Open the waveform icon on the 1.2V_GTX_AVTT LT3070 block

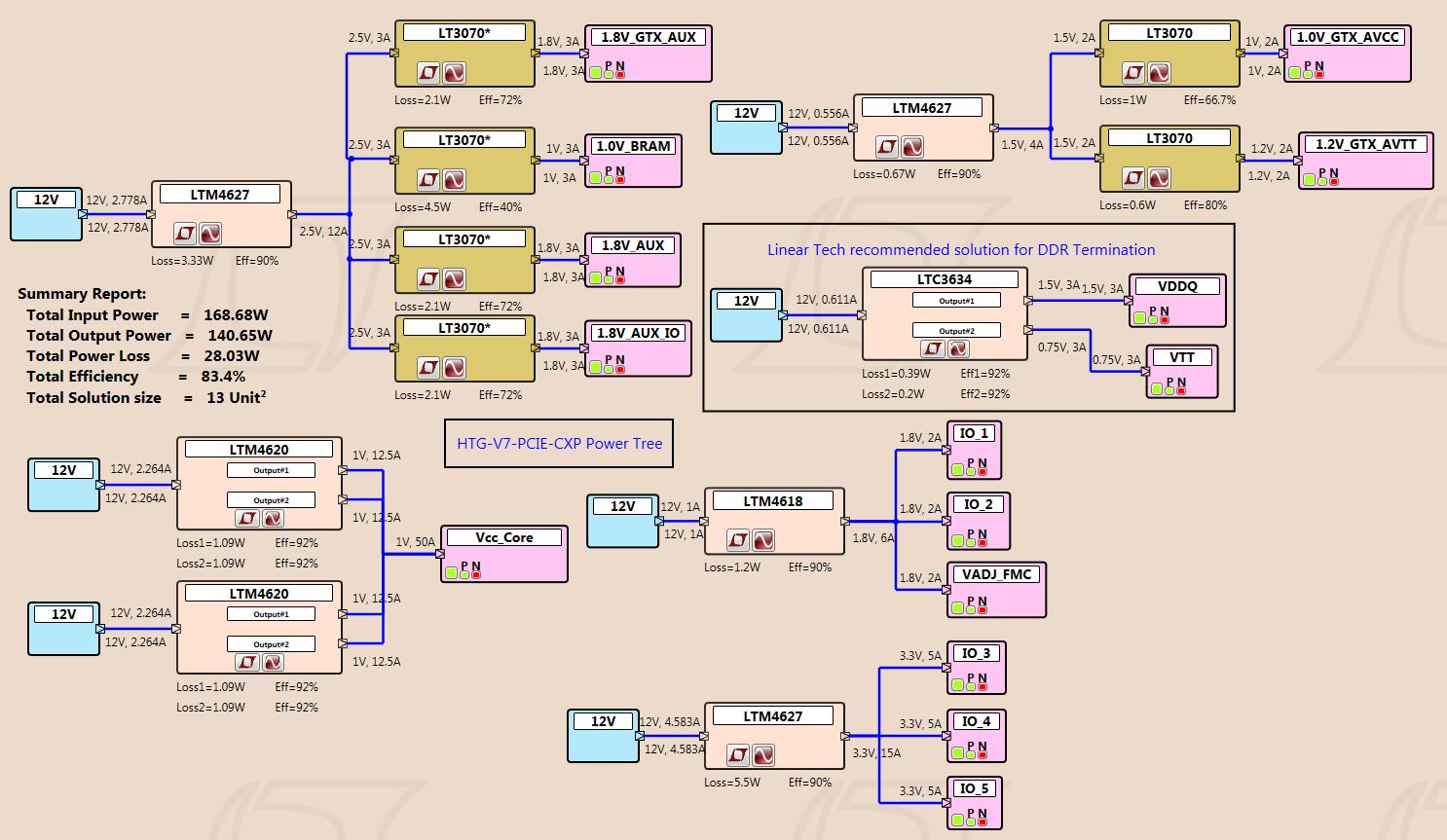click(1159, 178)
